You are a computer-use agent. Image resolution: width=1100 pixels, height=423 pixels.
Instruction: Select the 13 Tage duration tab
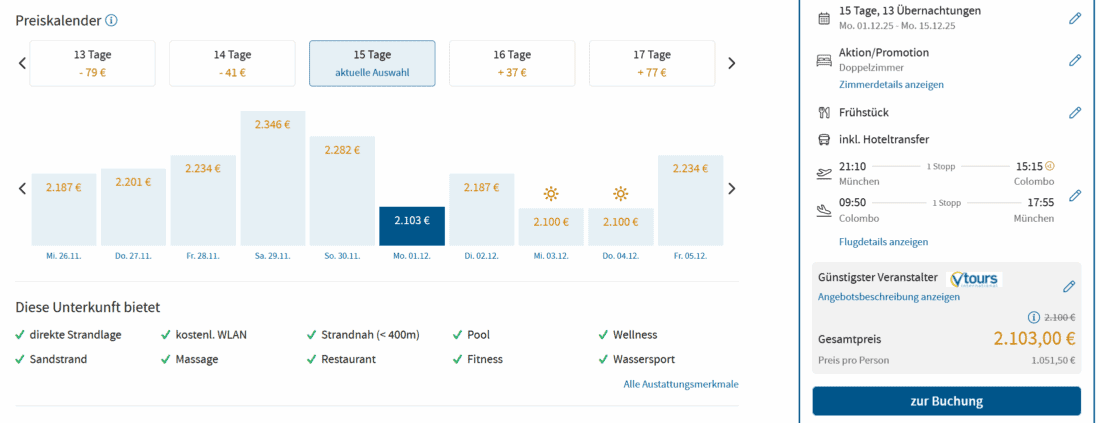(93, 63)
